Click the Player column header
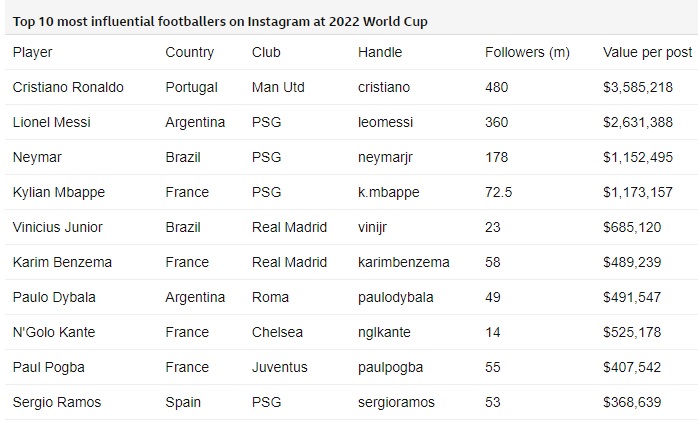698x424 pixels. 33,52
